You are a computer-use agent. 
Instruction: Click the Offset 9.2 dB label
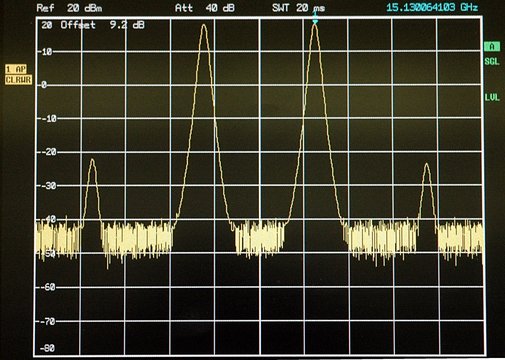(103, 25)
